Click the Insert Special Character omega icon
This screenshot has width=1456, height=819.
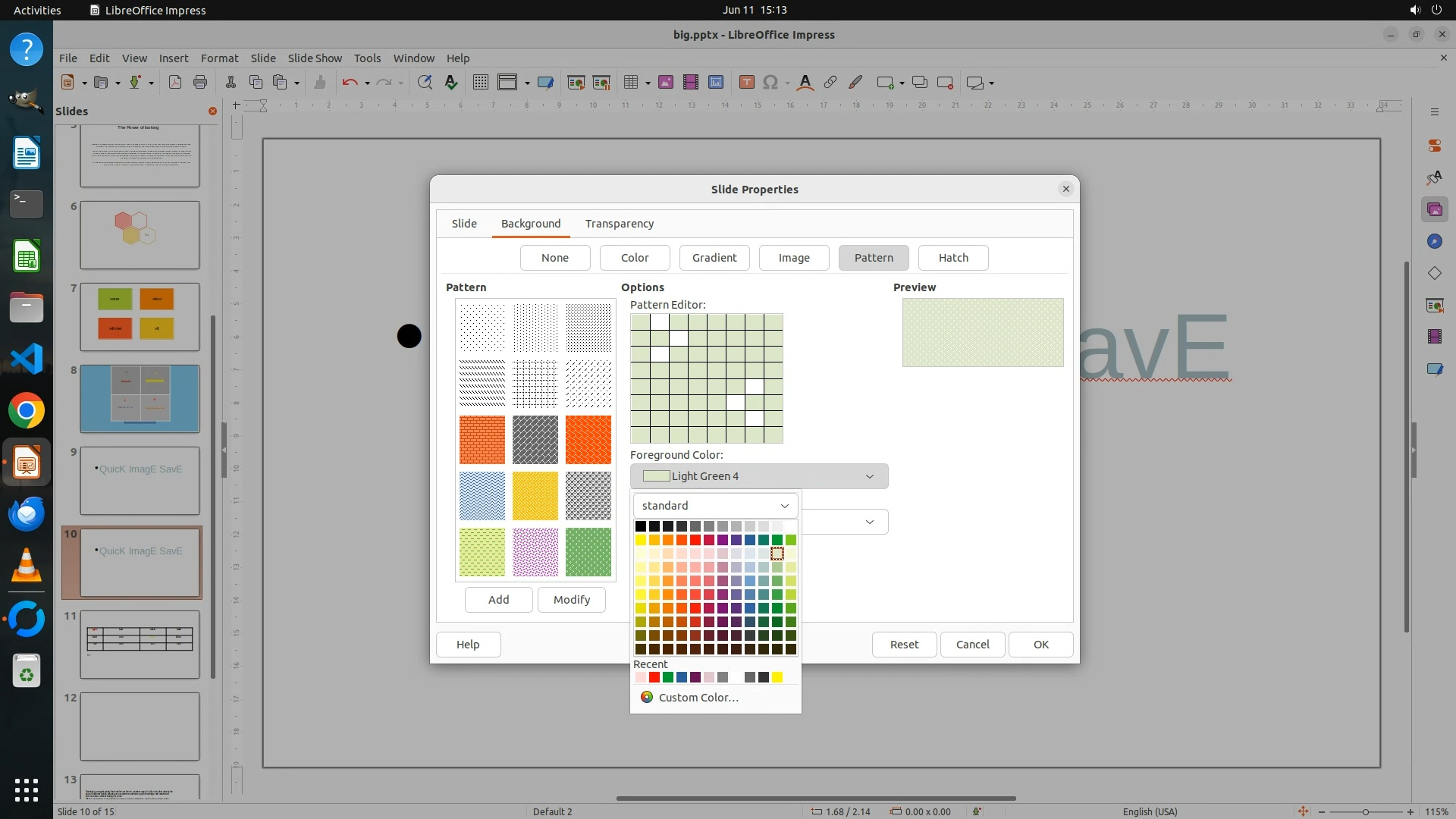[770, 83]
